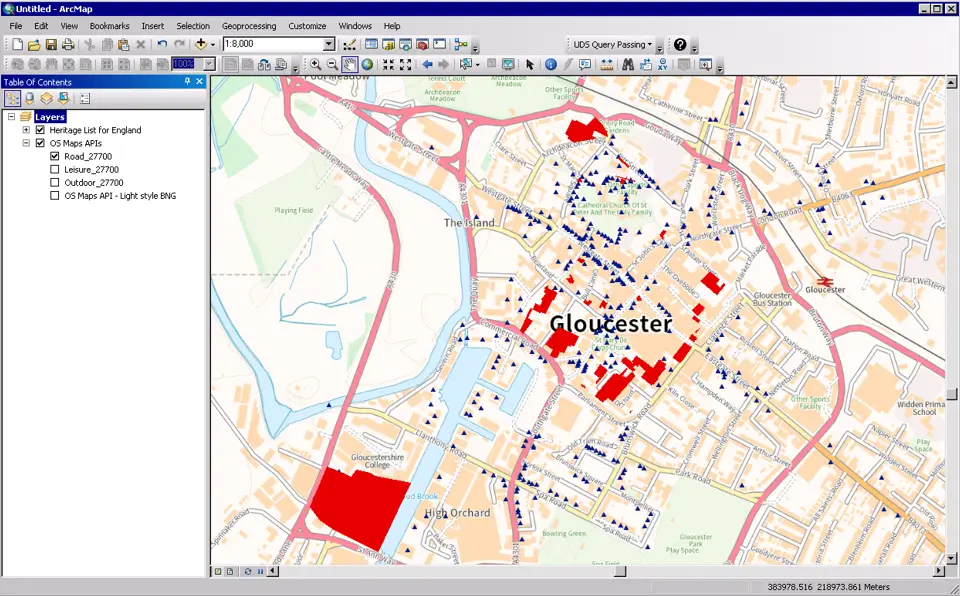Screen dimensions: 960x596
Task: Click the Fixed Zoom In icon
Action: pyautogui.click(x=388, y=64)
